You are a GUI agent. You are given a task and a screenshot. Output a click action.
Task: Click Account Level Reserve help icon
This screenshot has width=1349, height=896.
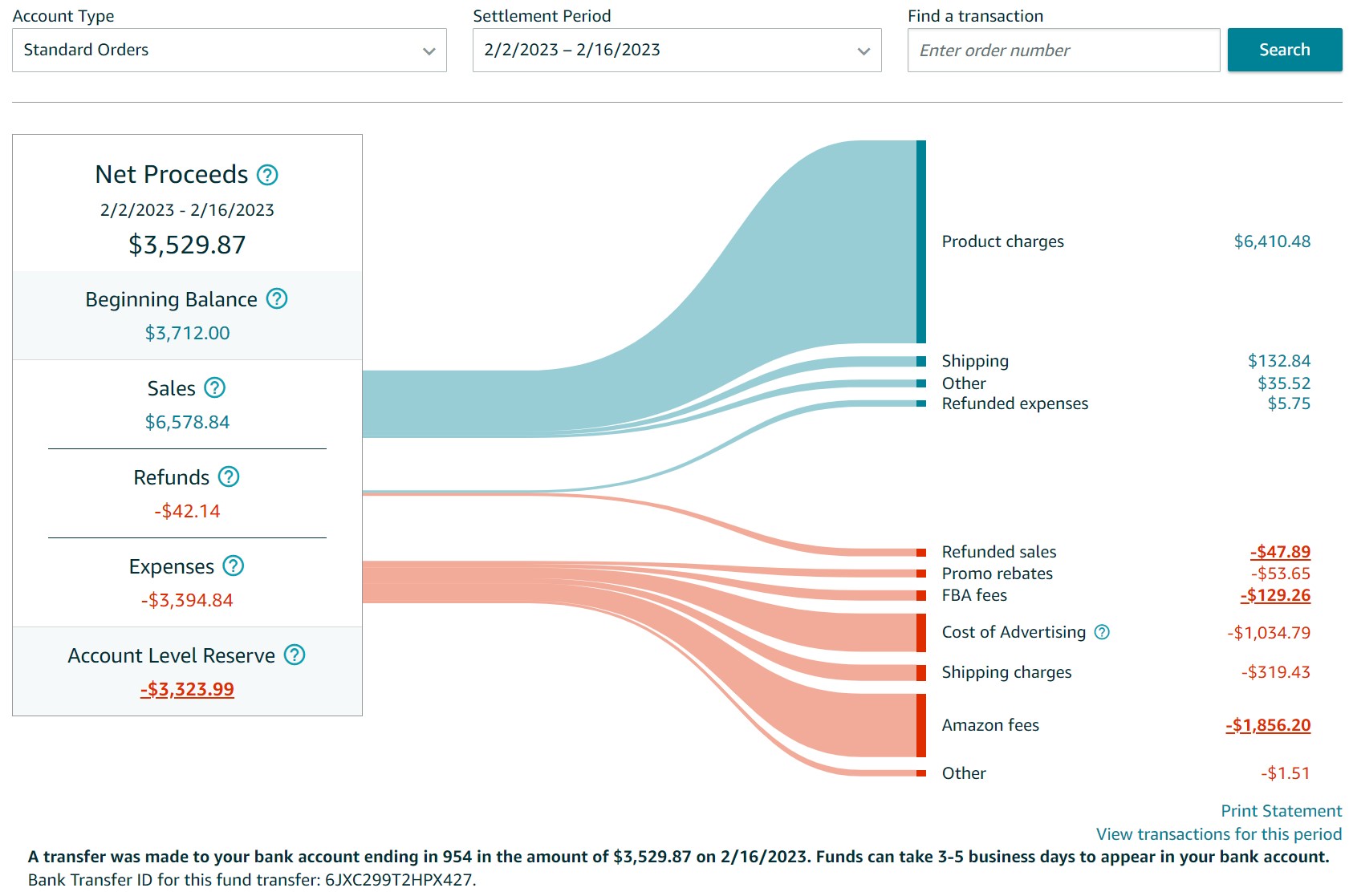point(295,655)
